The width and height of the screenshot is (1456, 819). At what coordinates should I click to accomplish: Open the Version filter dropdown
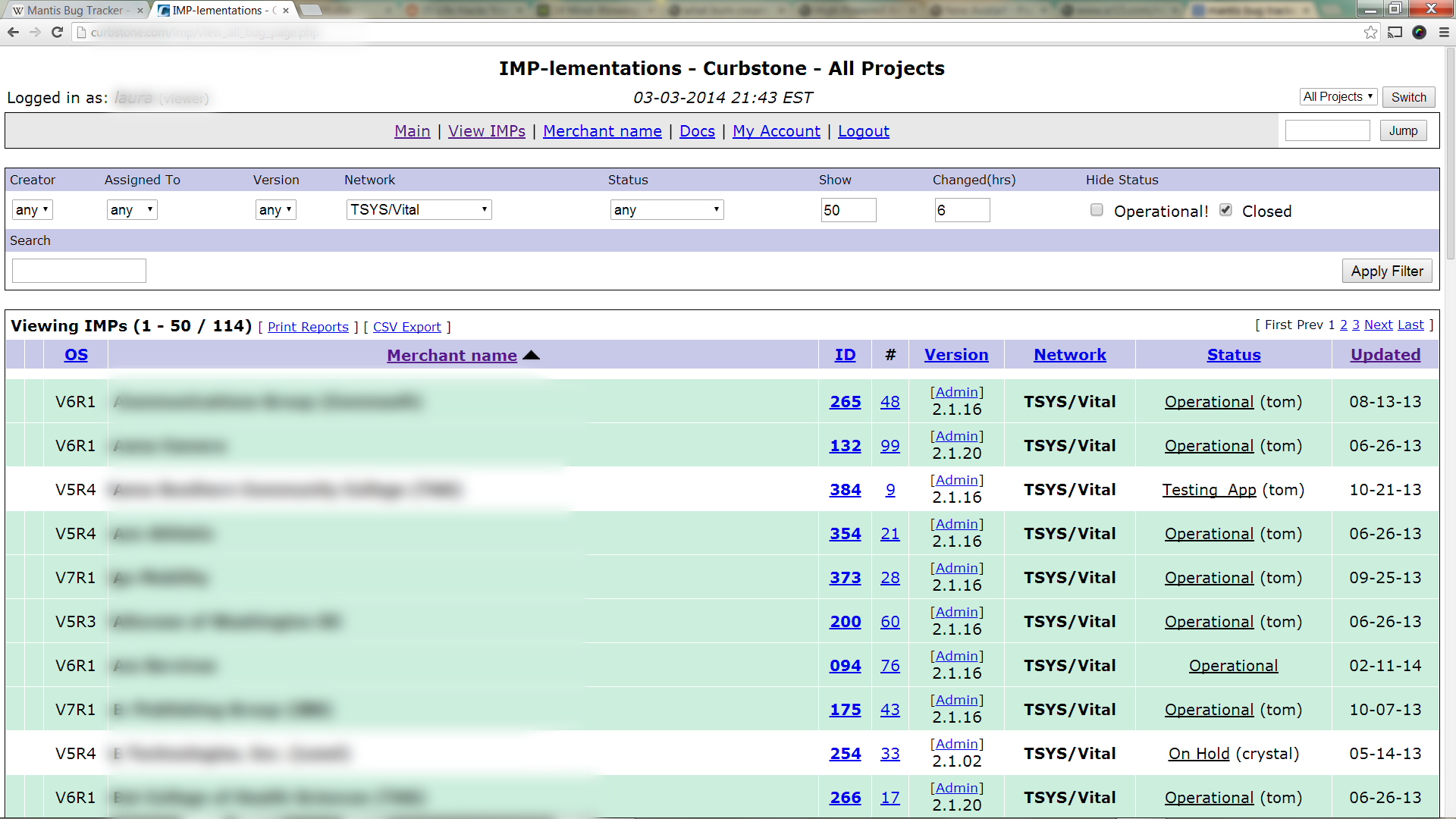click(x=275, y=210)
